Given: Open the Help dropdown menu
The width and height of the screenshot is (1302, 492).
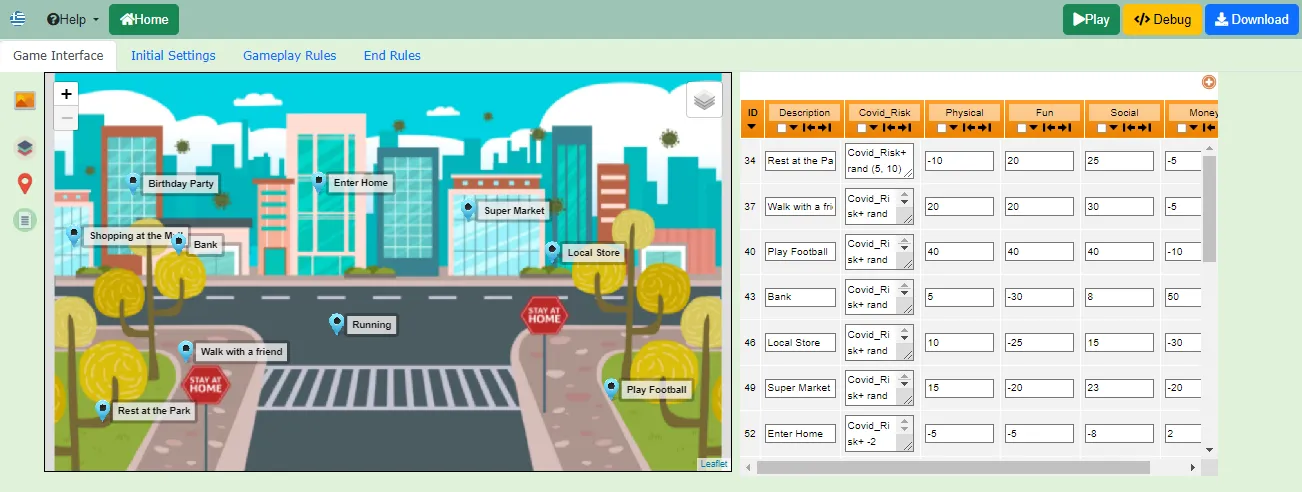Looking at the screenshot, I should [73, 19].
